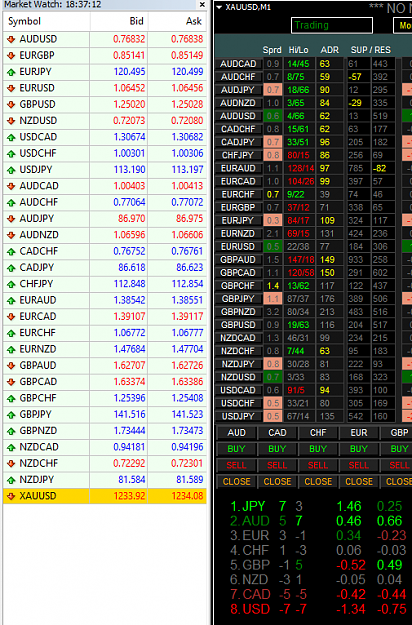
Task: Click the AUDUSD down arrow icon in Market Watch
Action: point(11,39)
